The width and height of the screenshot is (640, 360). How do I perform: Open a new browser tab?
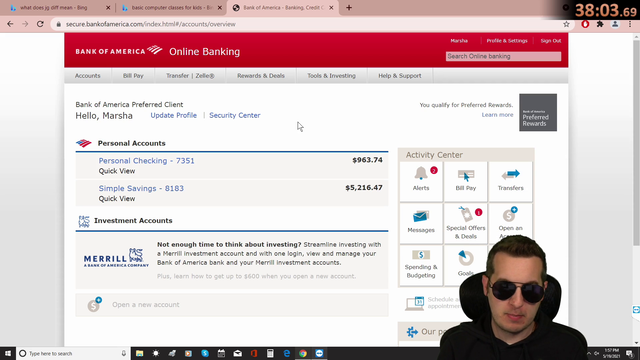click(x=349, y=7)
